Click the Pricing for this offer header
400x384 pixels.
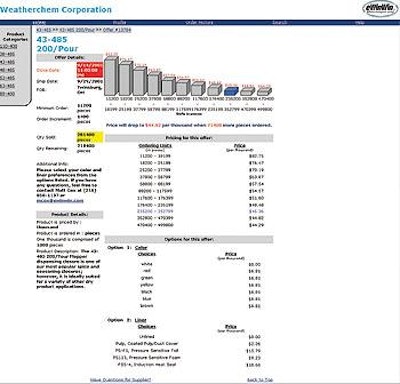pyautogui.click(x=189, y=138)
